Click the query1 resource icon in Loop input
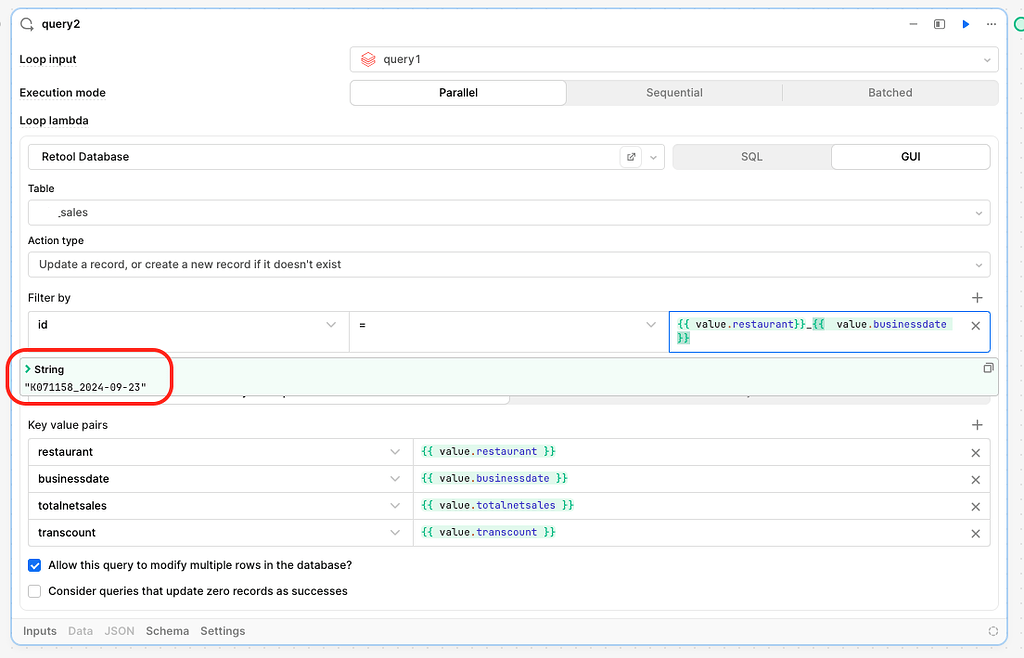Viewport: 1024px width, 658px height. (368, 59)
